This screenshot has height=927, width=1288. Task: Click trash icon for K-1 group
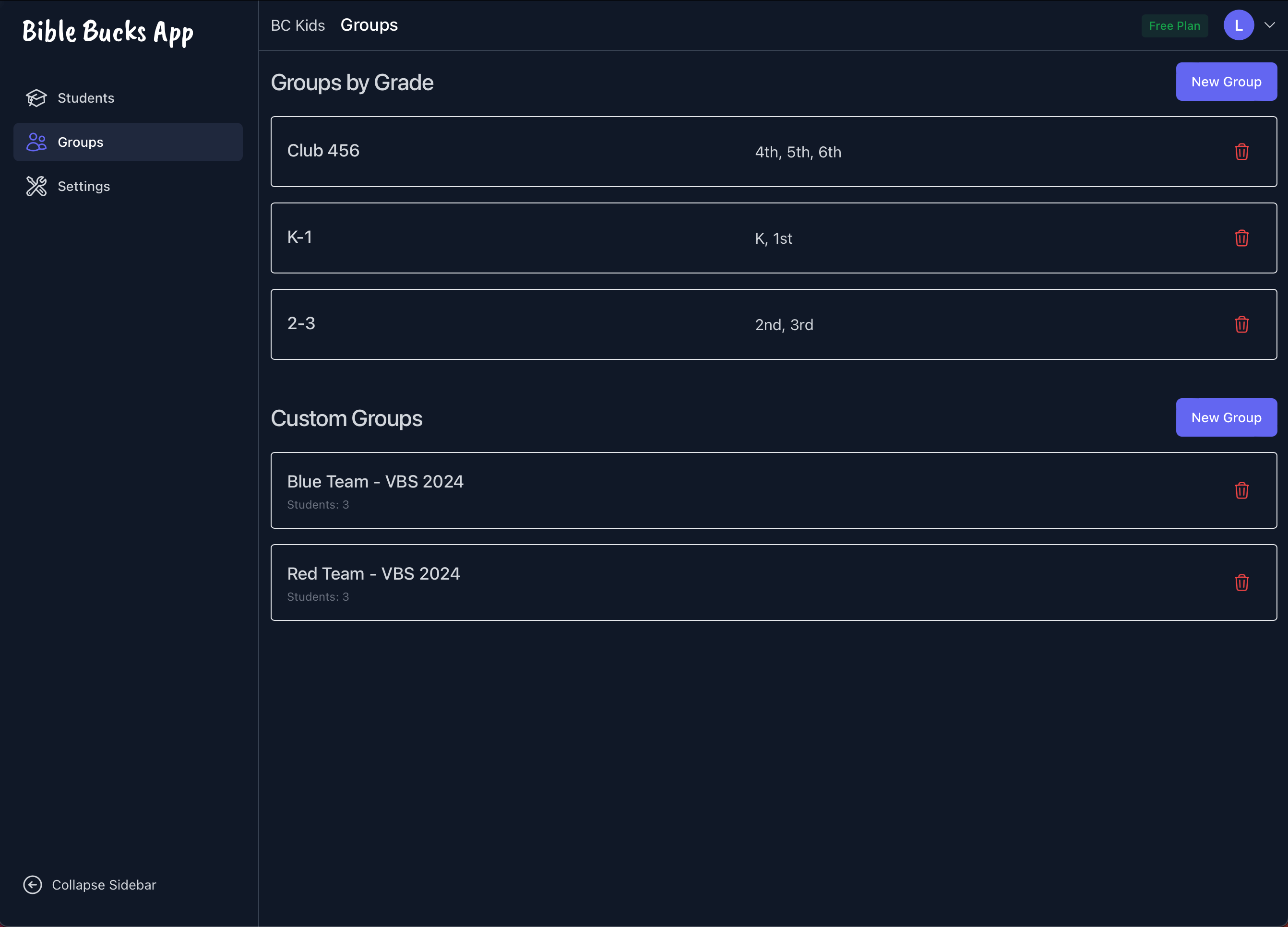point(1241,238)
